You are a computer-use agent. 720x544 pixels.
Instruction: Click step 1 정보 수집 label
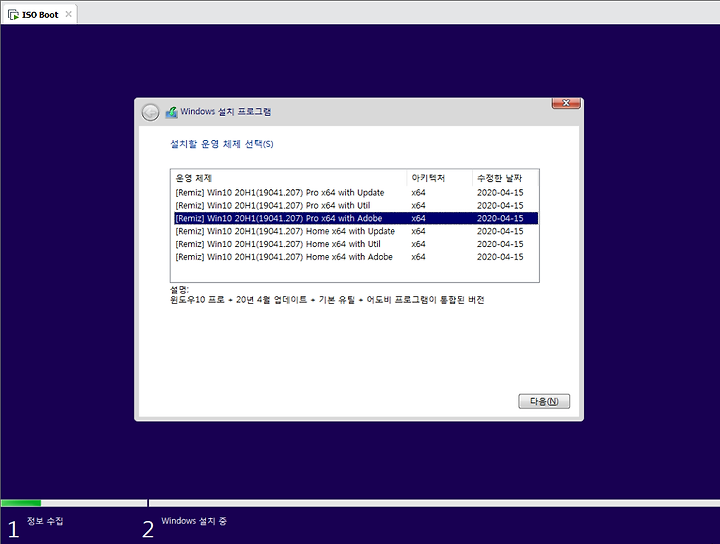(x=45, y=521)
